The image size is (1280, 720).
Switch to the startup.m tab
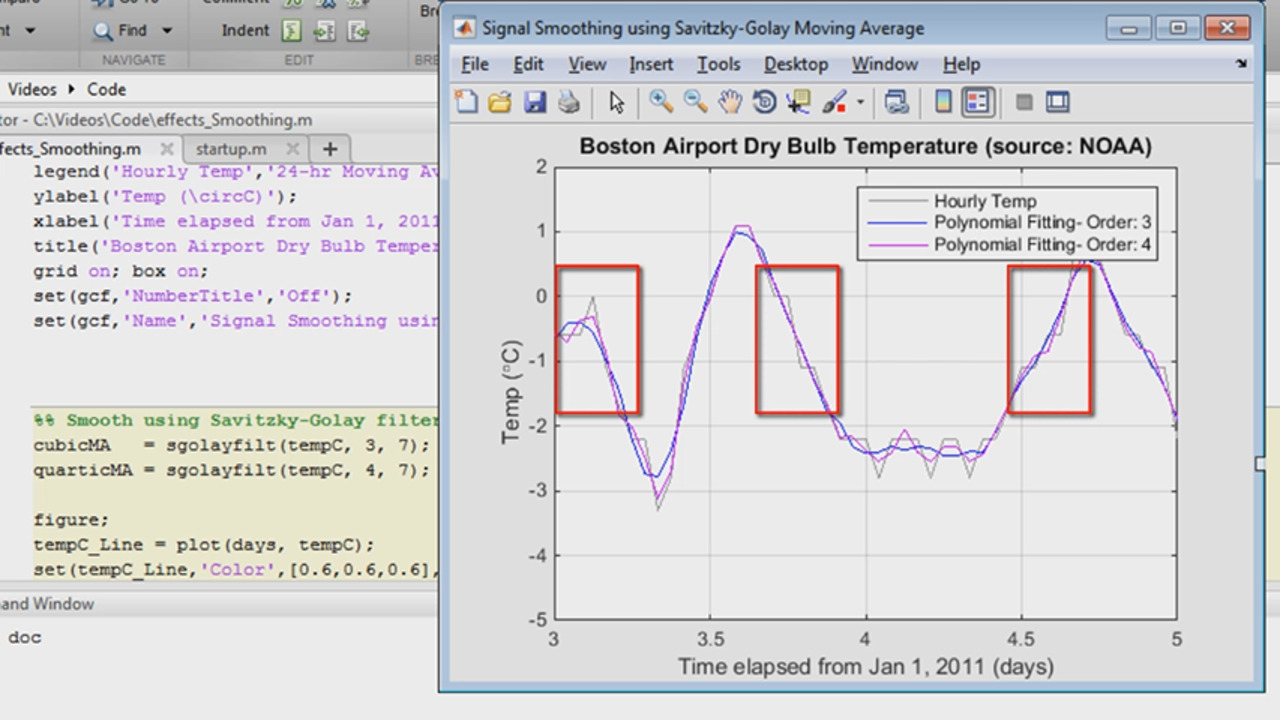coord(231,149)
